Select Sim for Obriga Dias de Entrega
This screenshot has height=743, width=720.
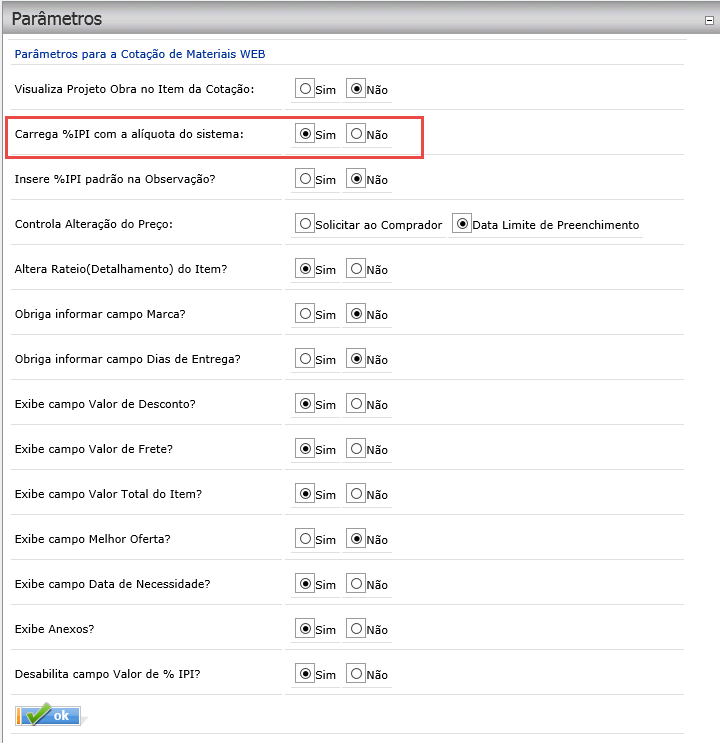point(305,359)
